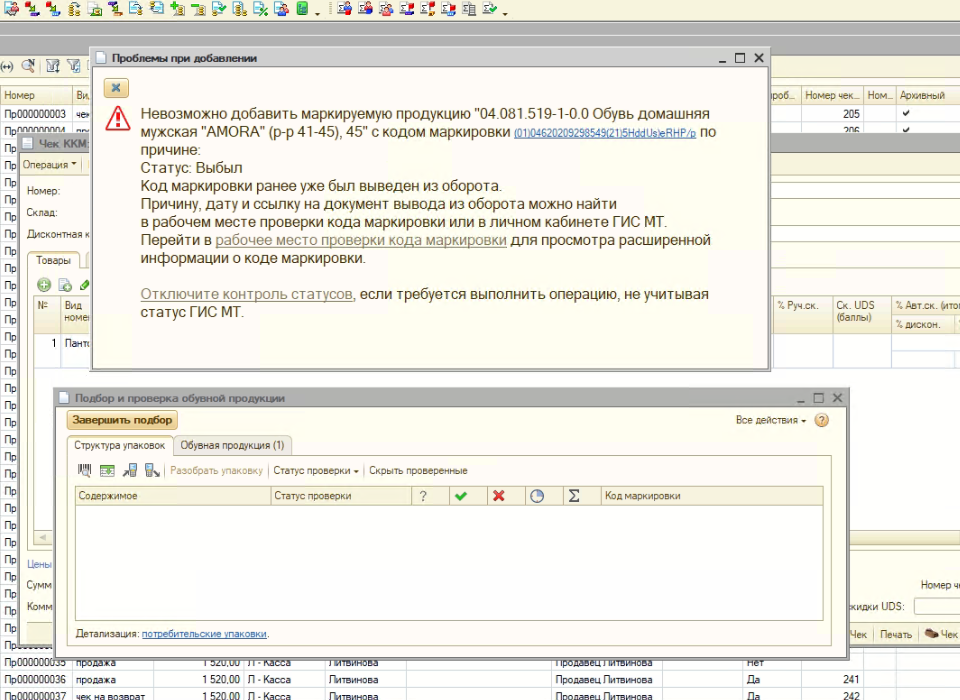Click the Завершить подбор button
The image size is (960, 700).
click(x=122, y=420)
